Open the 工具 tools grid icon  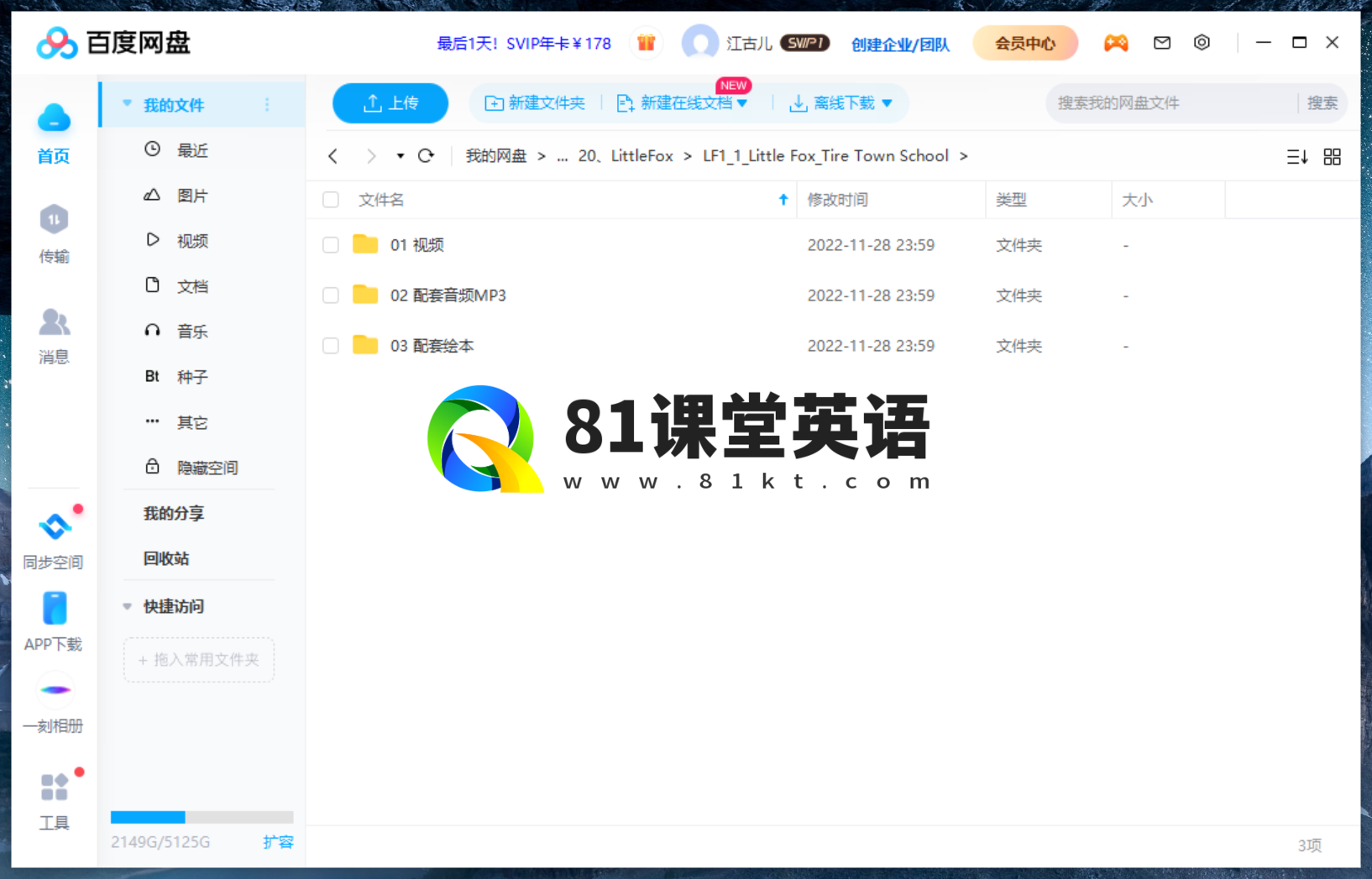pos(55,787)
